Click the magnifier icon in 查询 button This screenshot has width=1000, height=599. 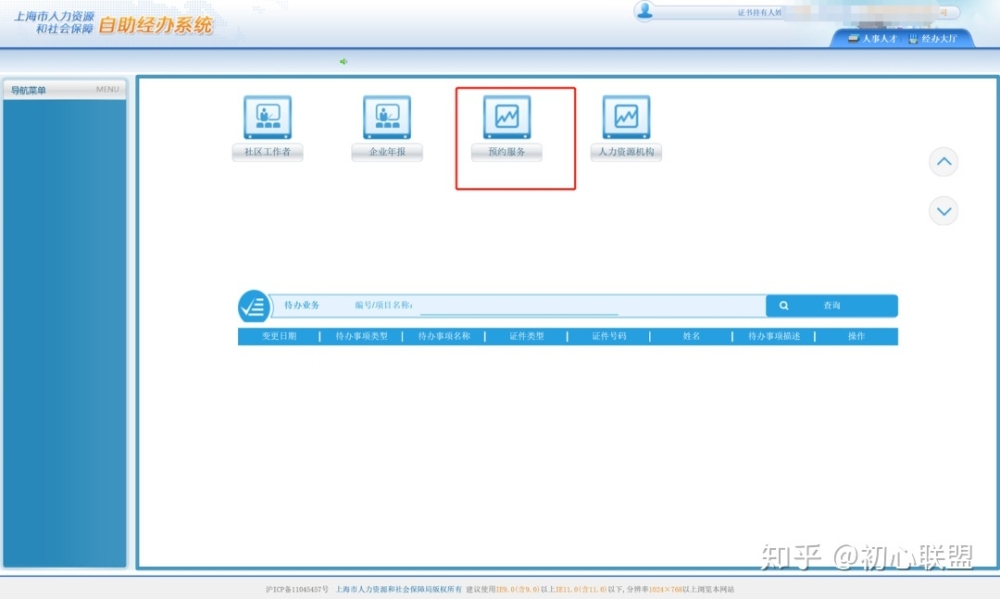point(784,306)
